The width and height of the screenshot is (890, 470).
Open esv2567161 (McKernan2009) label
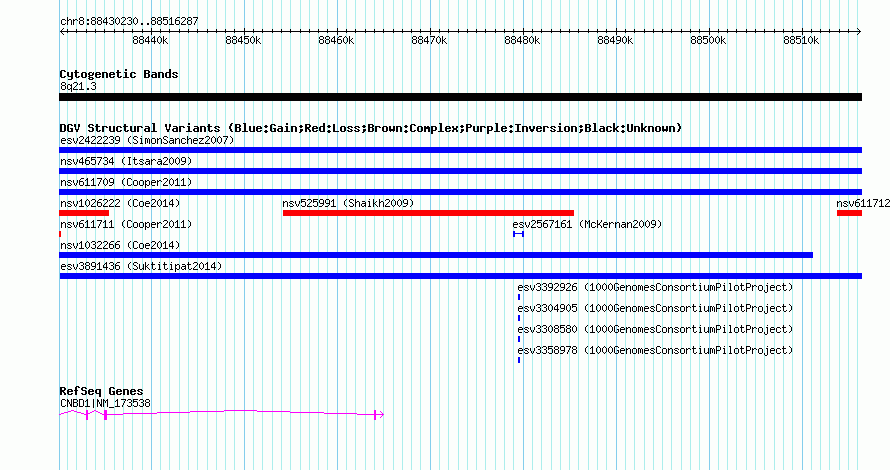tap(587, 224)
